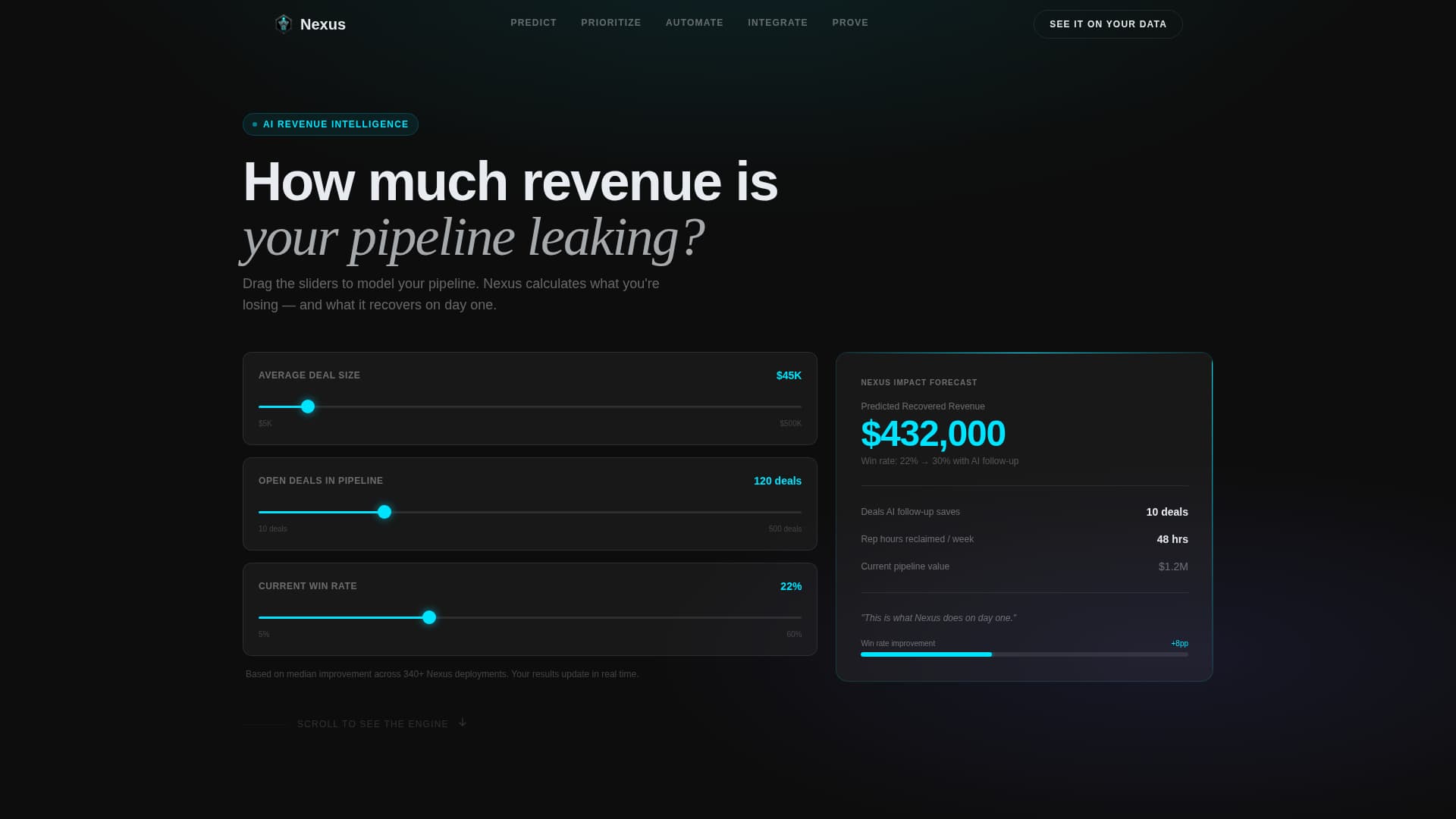The image size is (1456, 819).
Task: Click the Average Deal Size label
Action: 309,375
